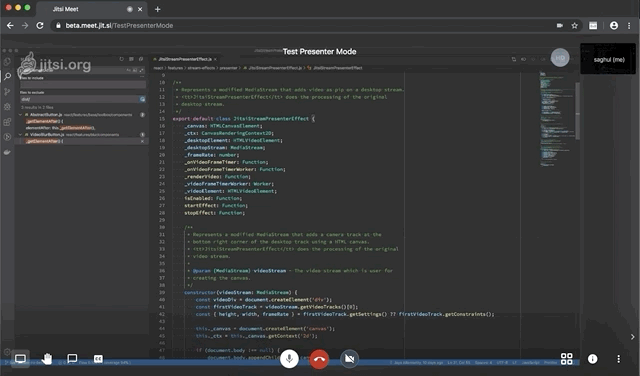Toggle the camera on or off
Image resolution: width=640 pixels, height=376 pixels.
coord(349,359)
